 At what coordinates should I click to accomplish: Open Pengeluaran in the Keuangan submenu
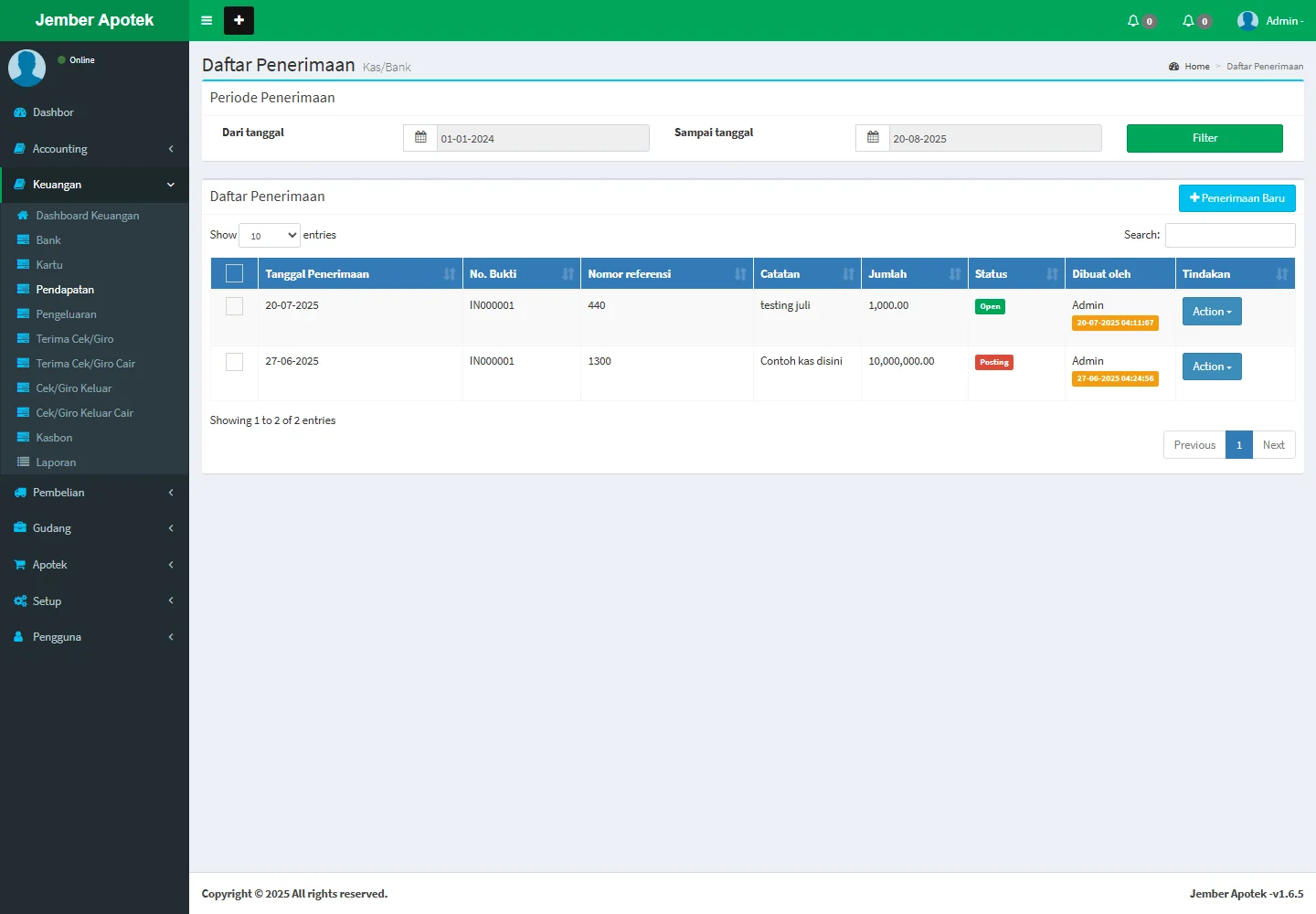click(x=66, y=314)
